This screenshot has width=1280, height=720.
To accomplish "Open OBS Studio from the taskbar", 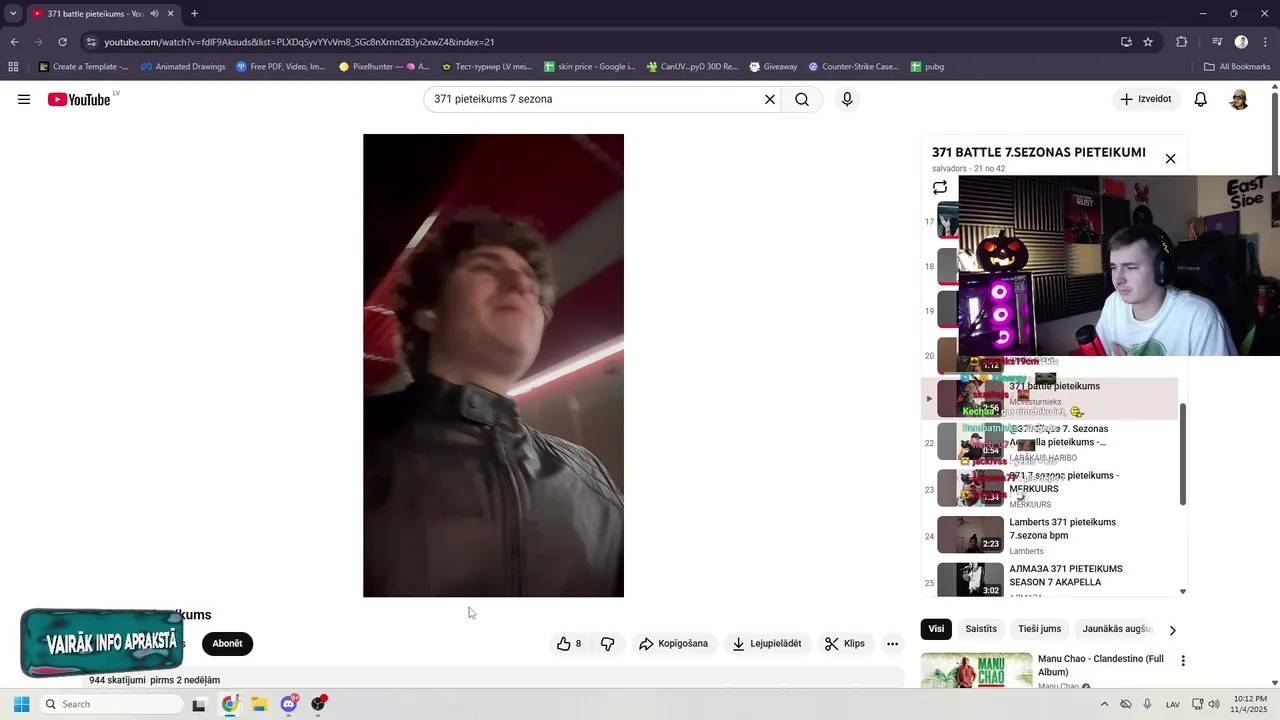I will pyautogui.click(x=319, y=704).
